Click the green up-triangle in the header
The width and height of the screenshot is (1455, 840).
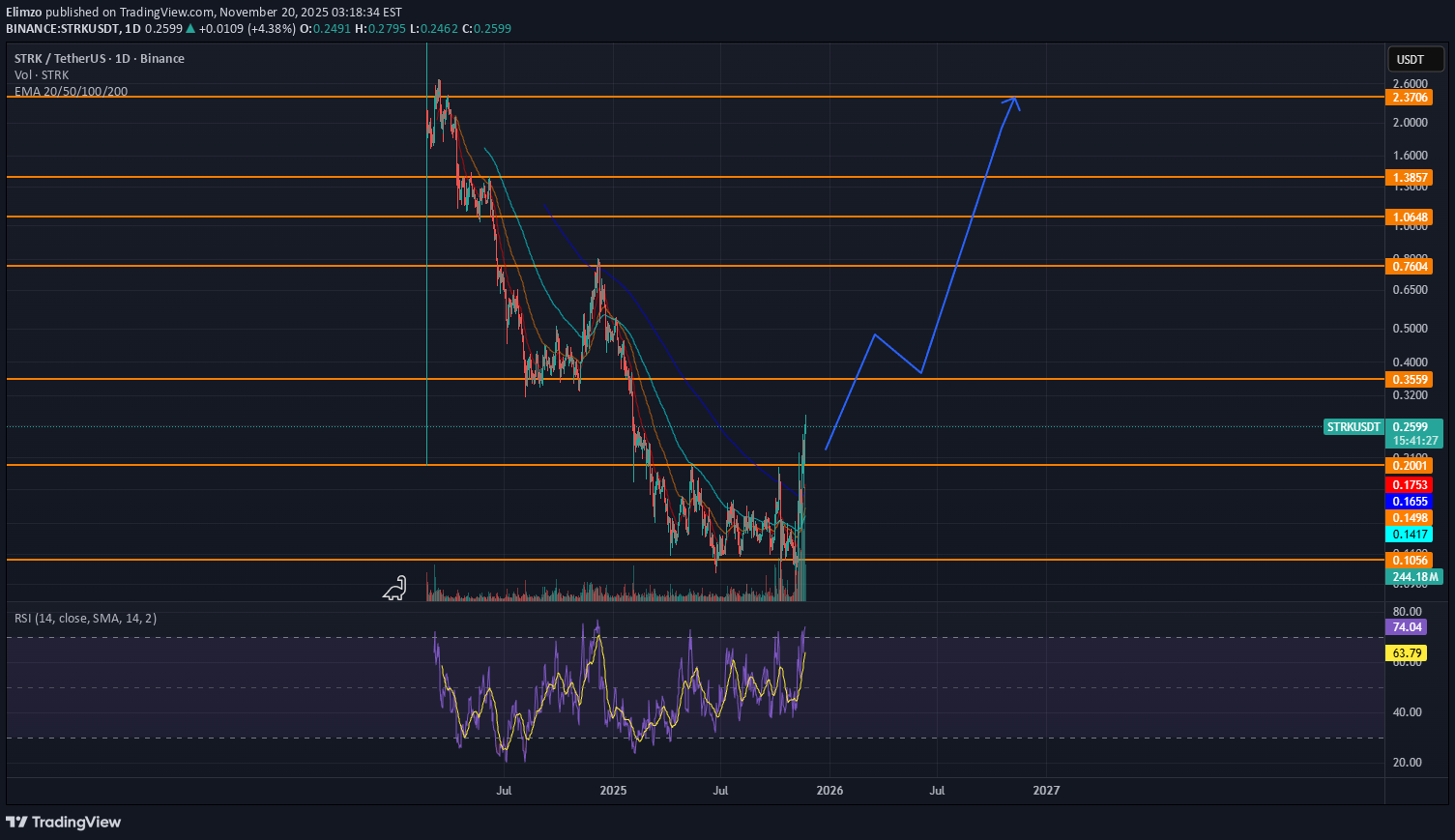(x=191, y=29)
